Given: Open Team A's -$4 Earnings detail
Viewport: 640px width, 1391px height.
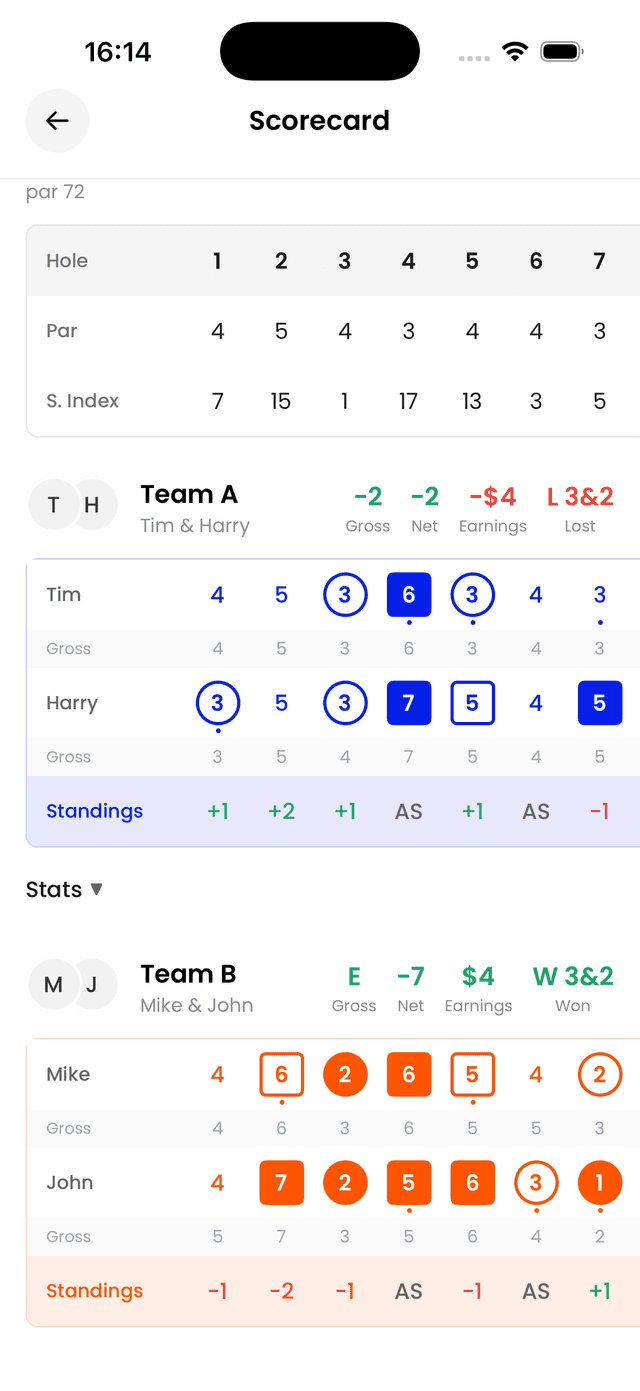Looking at the screenshot, I should (492, 505).
